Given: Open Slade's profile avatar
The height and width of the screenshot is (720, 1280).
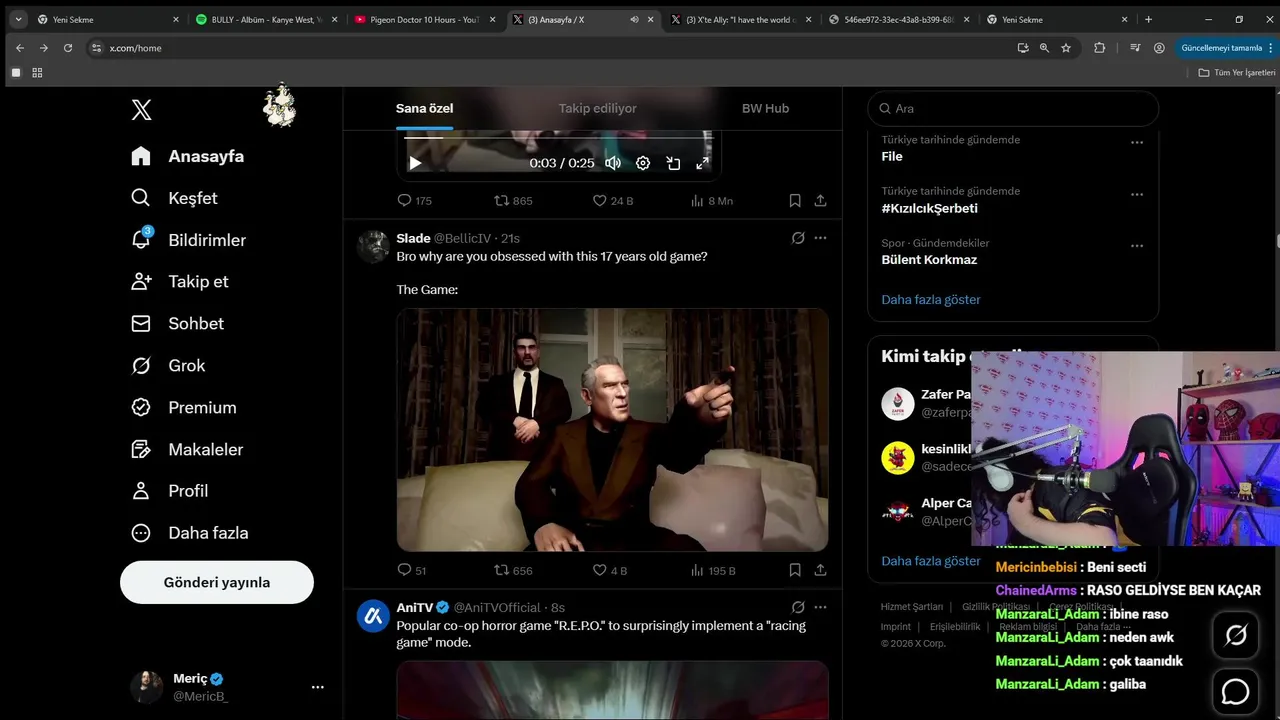Looking at the screenshot, I should coord(373,247).
